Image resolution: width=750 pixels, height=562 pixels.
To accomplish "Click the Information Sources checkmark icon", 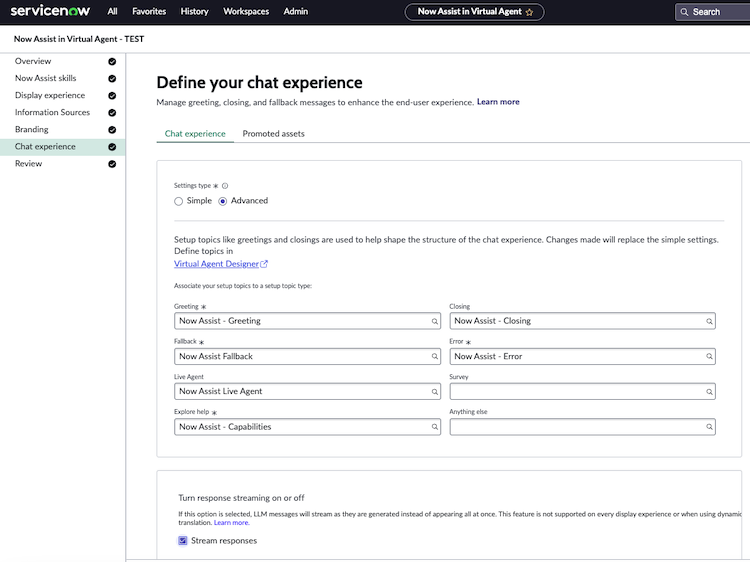I will click(112, 113).
